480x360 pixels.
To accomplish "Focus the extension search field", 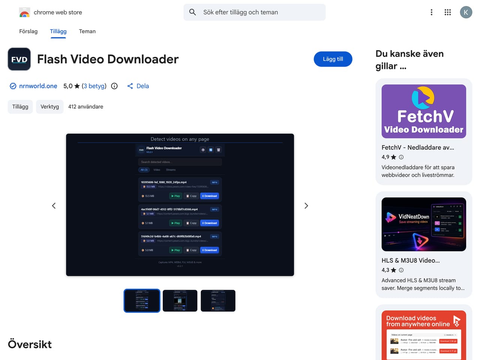I will 254,12.
